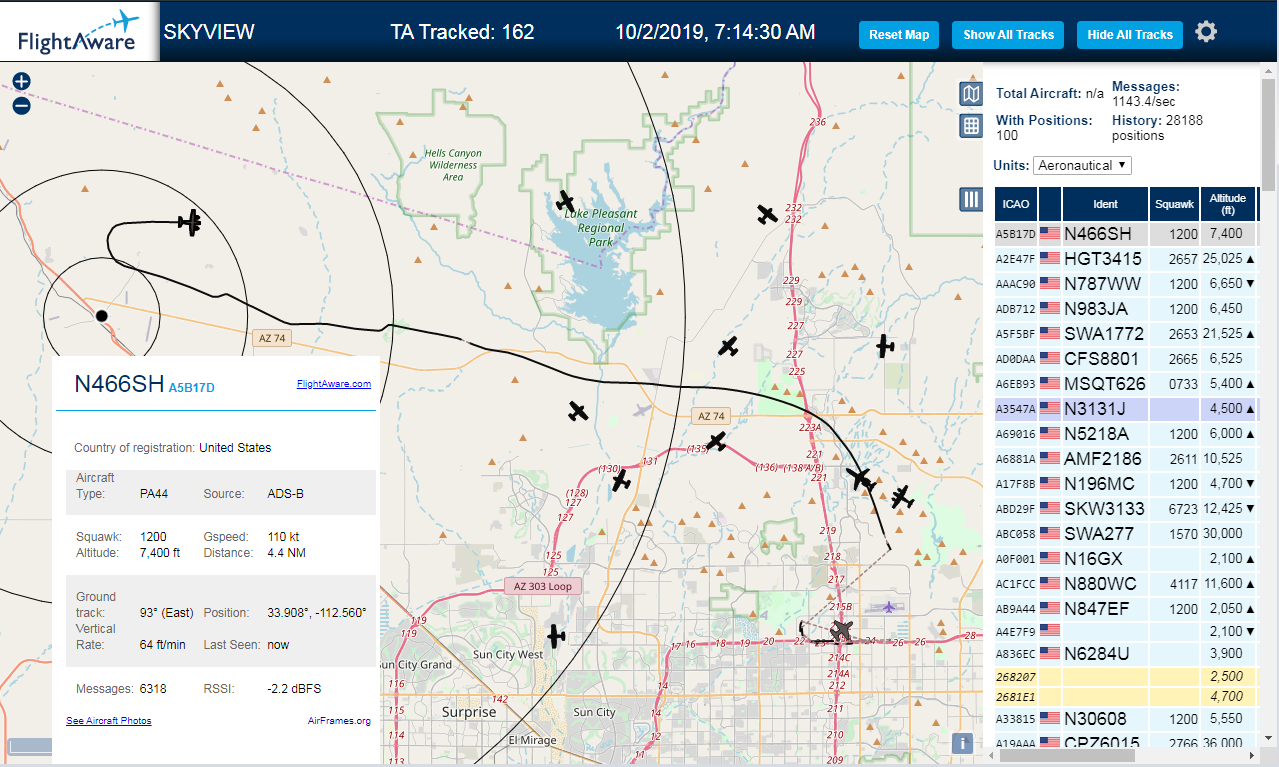
Task: Click ICAO code A5B17D in info panel
Action: coord(192,388)
